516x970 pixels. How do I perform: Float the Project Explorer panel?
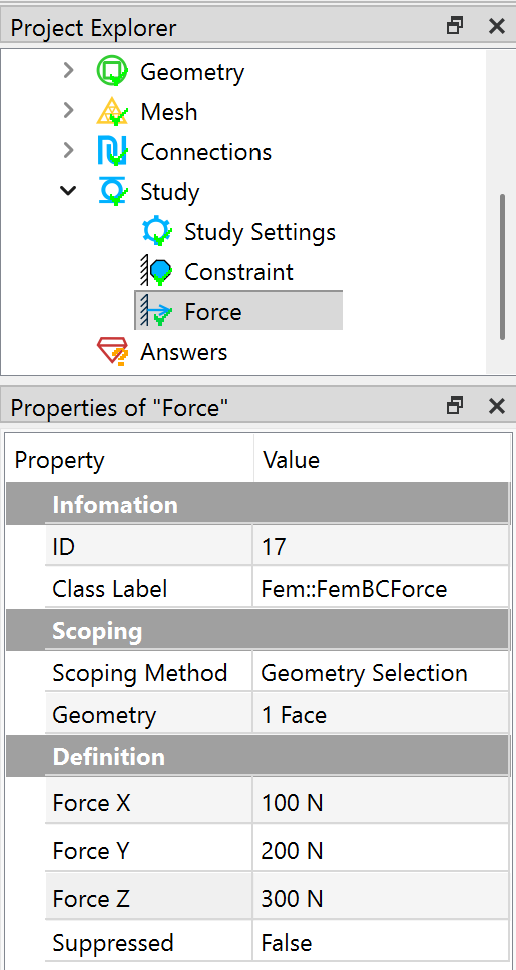click(x=455, y=26)
